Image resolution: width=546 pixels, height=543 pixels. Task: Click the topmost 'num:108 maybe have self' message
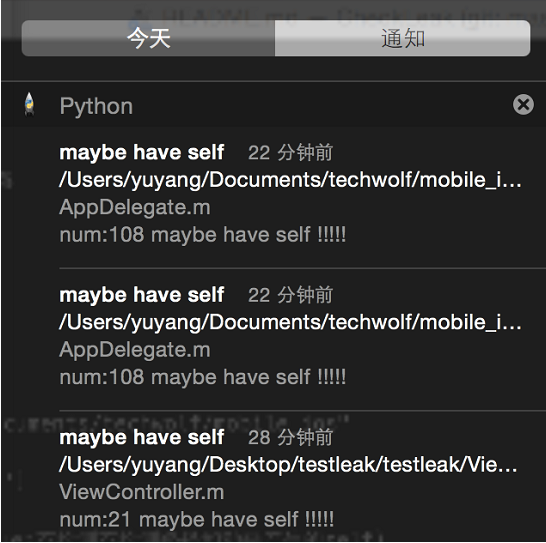point(203,234)
